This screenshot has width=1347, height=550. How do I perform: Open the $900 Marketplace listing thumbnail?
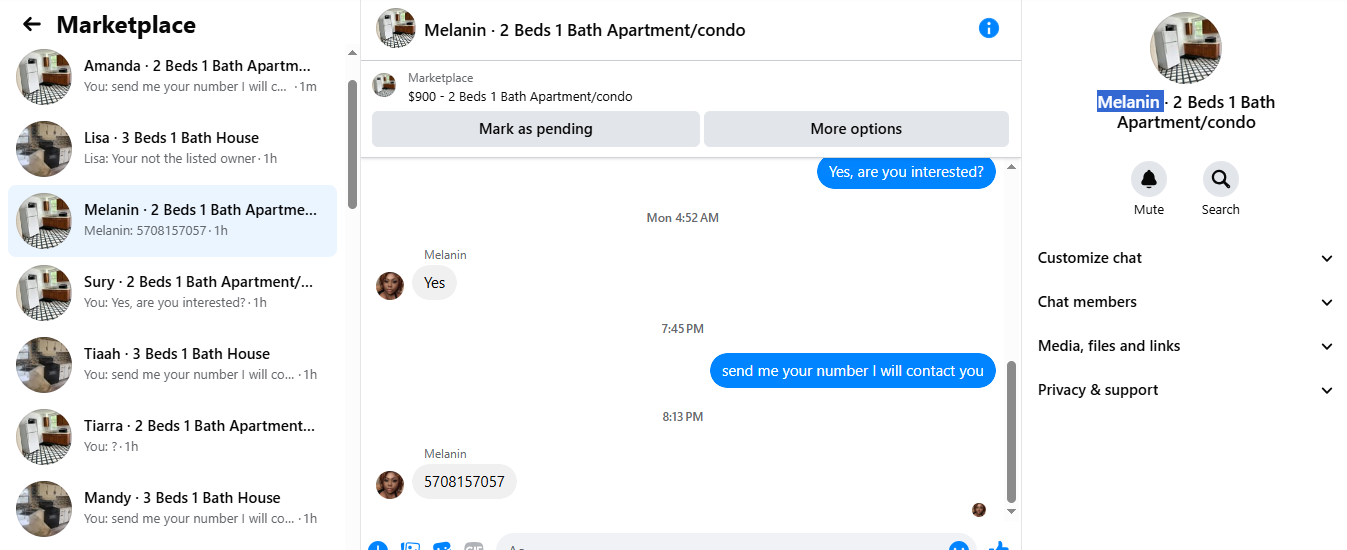pyautogui.click(x=384, y=86)
